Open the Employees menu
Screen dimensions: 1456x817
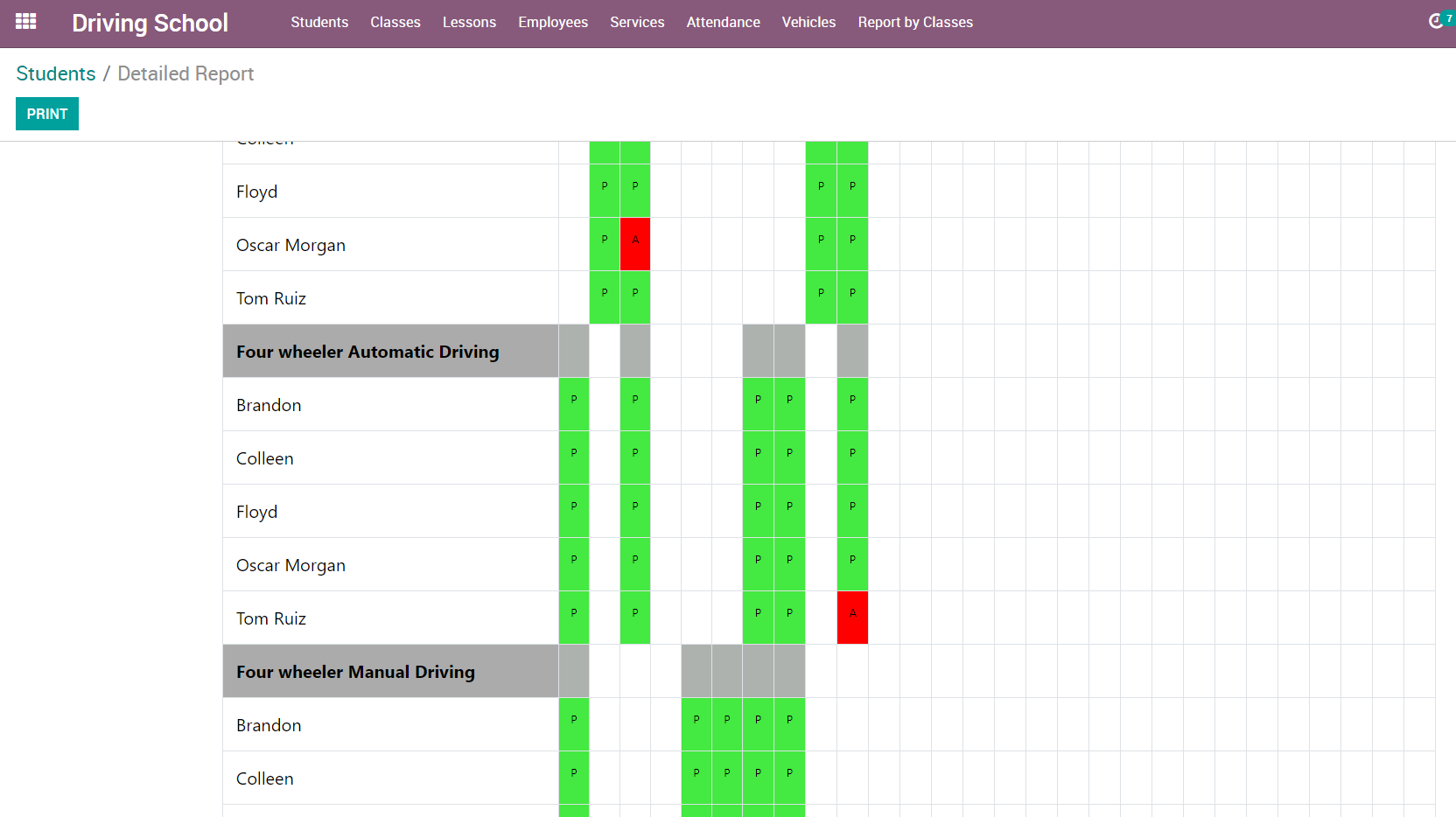tap(552, 23)
